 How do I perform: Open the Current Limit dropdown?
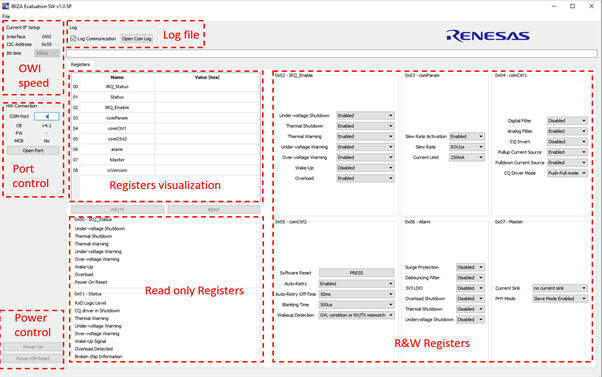[x=466, y=157]
